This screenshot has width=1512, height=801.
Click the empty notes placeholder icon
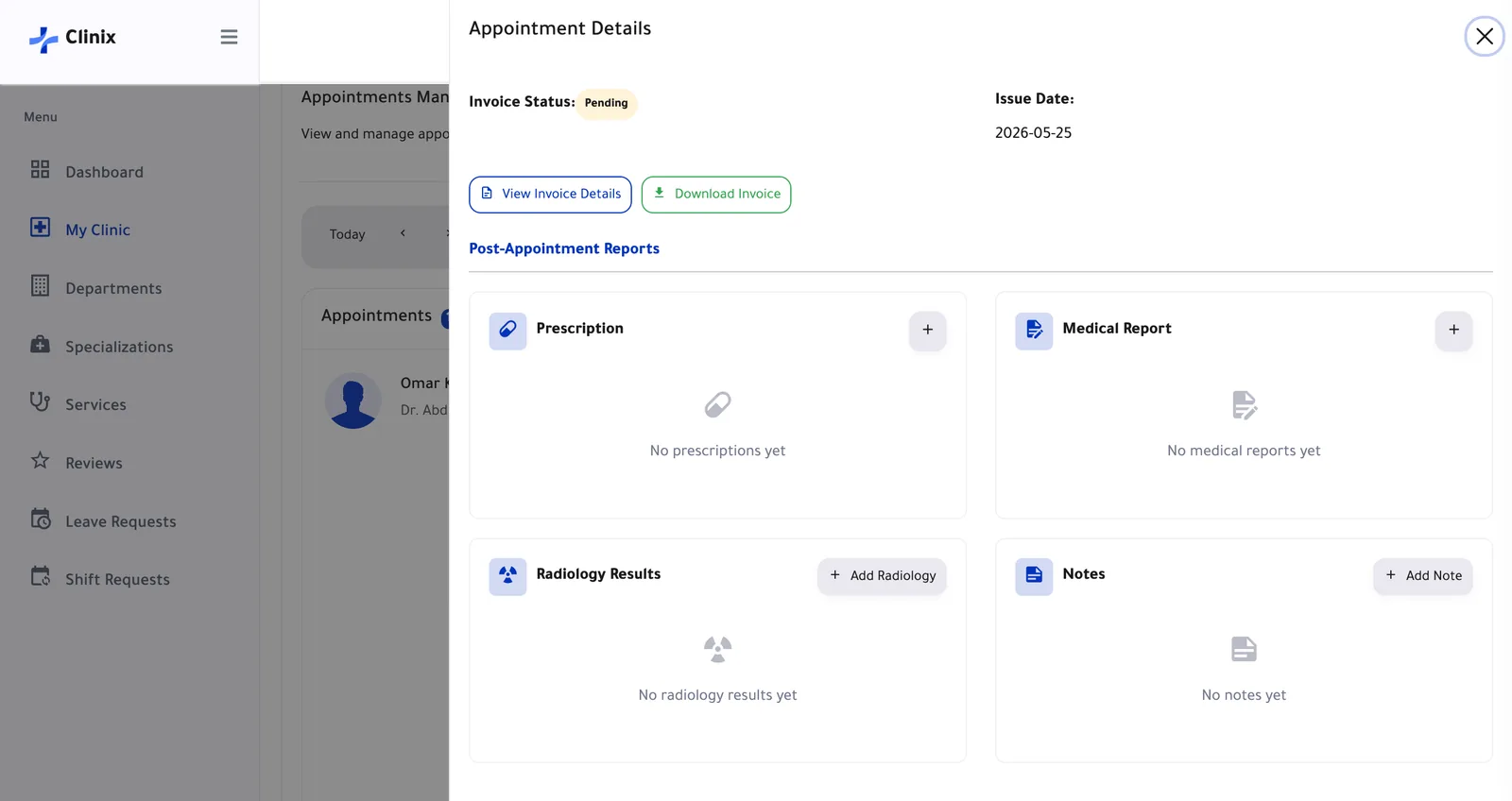pyautogui.click(x=1244, y=650)
